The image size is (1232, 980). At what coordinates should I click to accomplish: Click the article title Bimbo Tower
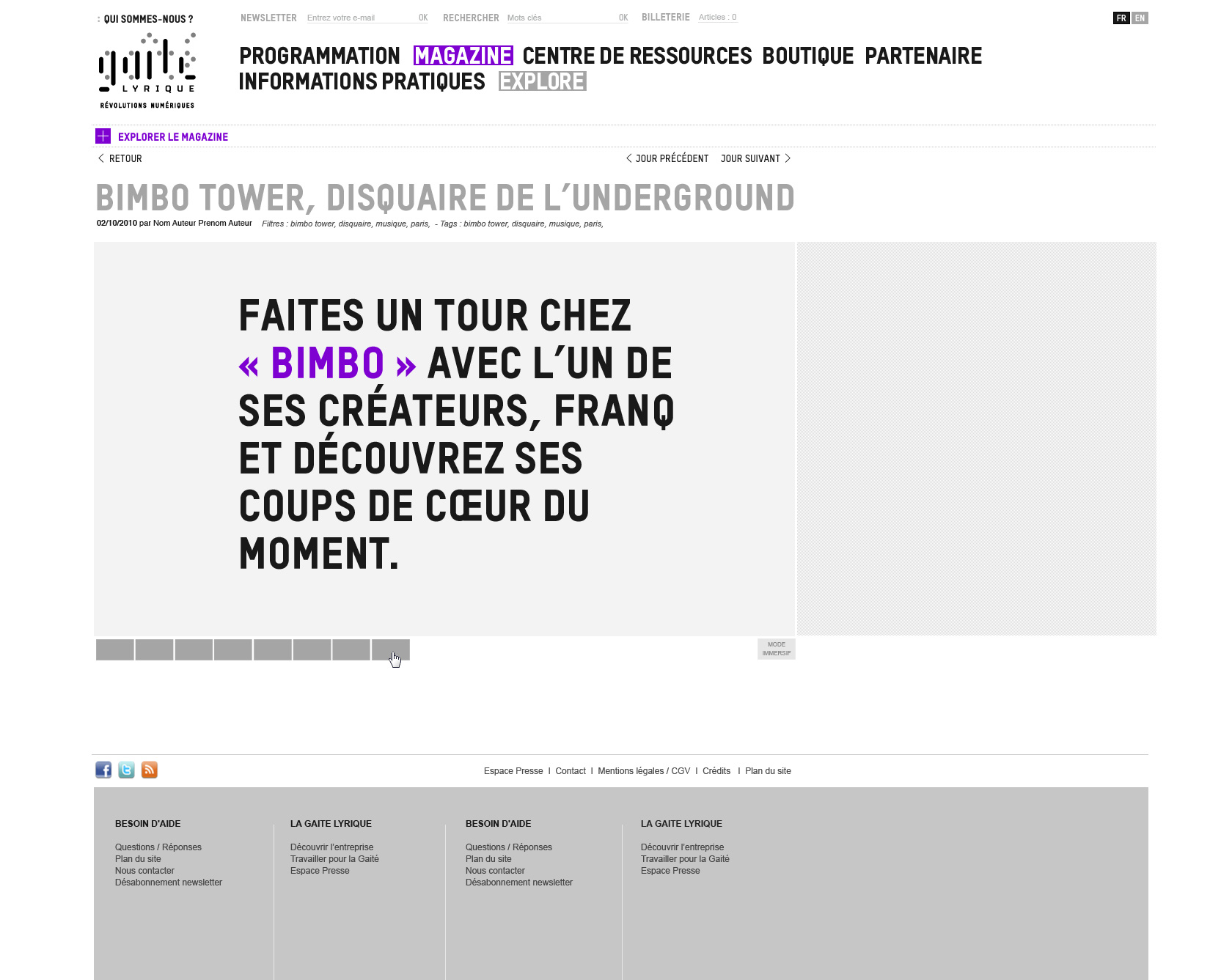[445, 198]
